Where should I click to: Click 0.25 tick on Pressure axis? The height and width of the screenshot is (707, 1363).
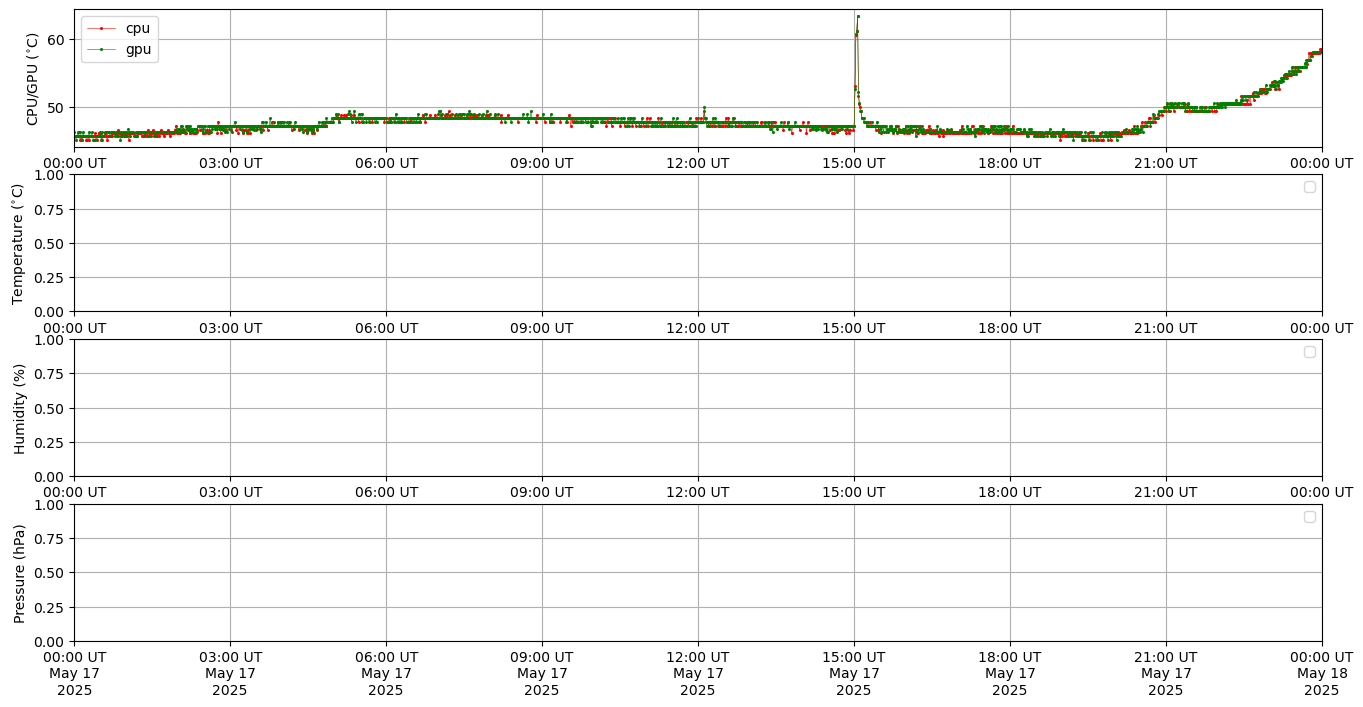(x=50, y=607)
